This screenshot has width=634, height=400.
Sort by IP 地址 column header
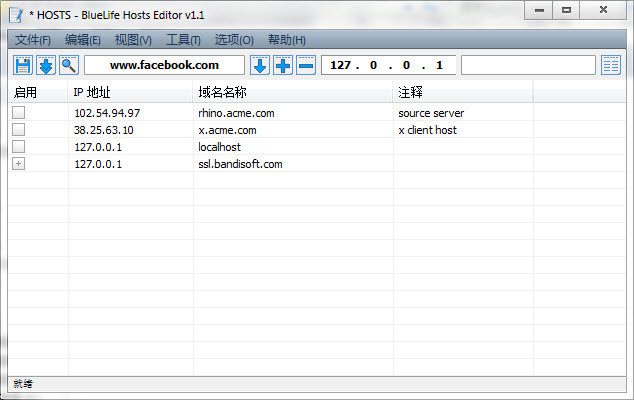point(130,93)
